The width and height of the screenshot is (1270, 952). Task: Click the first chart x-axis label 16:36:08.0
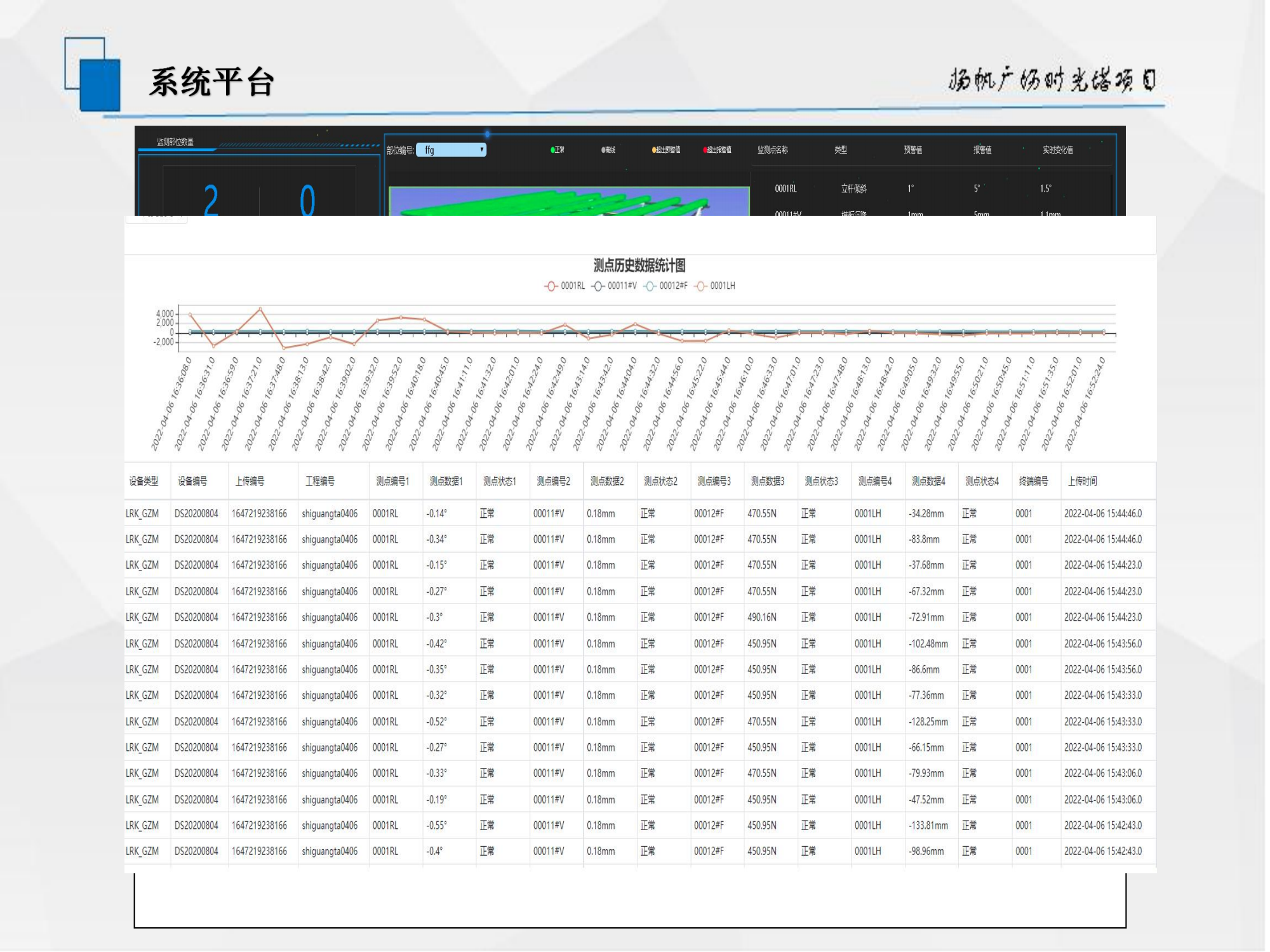pyautogui.click(x=171, y=403)
